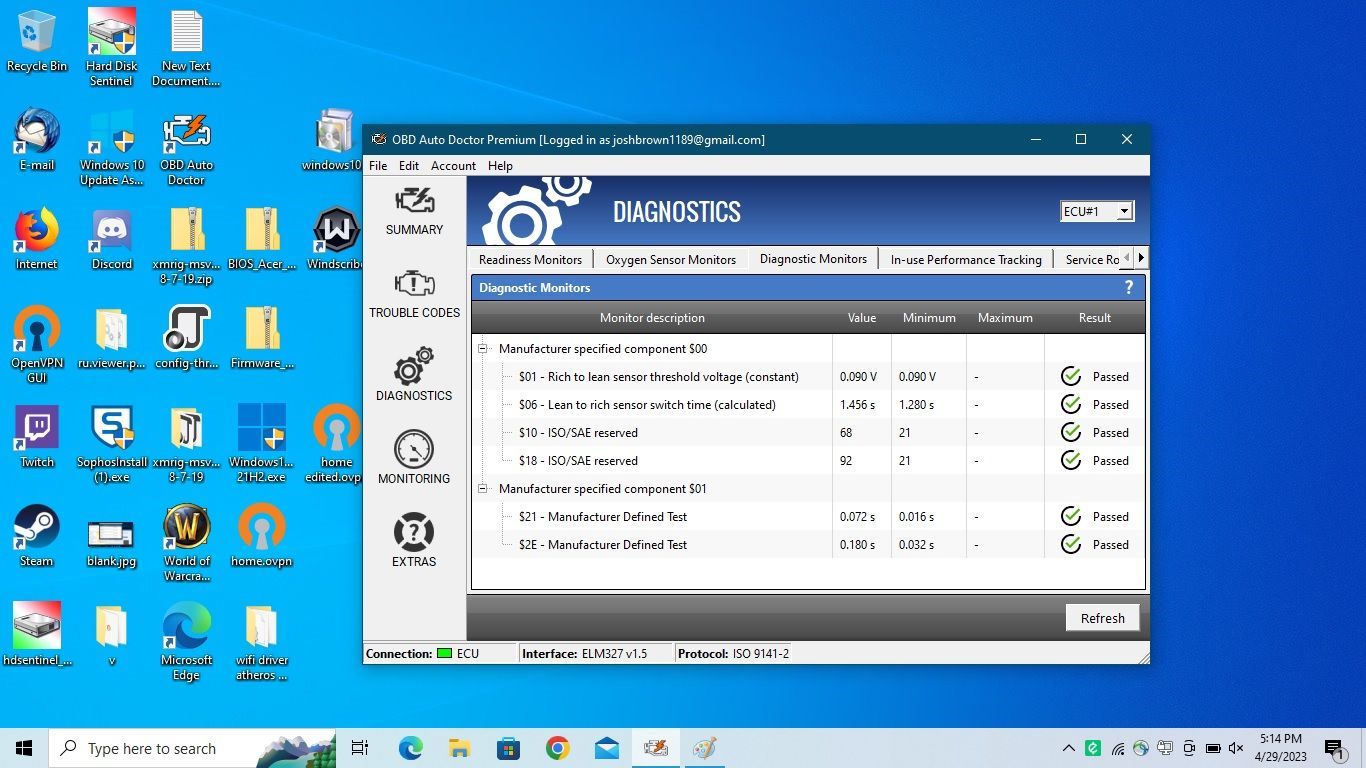The image size is (1366, 768).
Task: Launch OBD Auto Doctor desktop shortcut
Action: click(186, 150)
